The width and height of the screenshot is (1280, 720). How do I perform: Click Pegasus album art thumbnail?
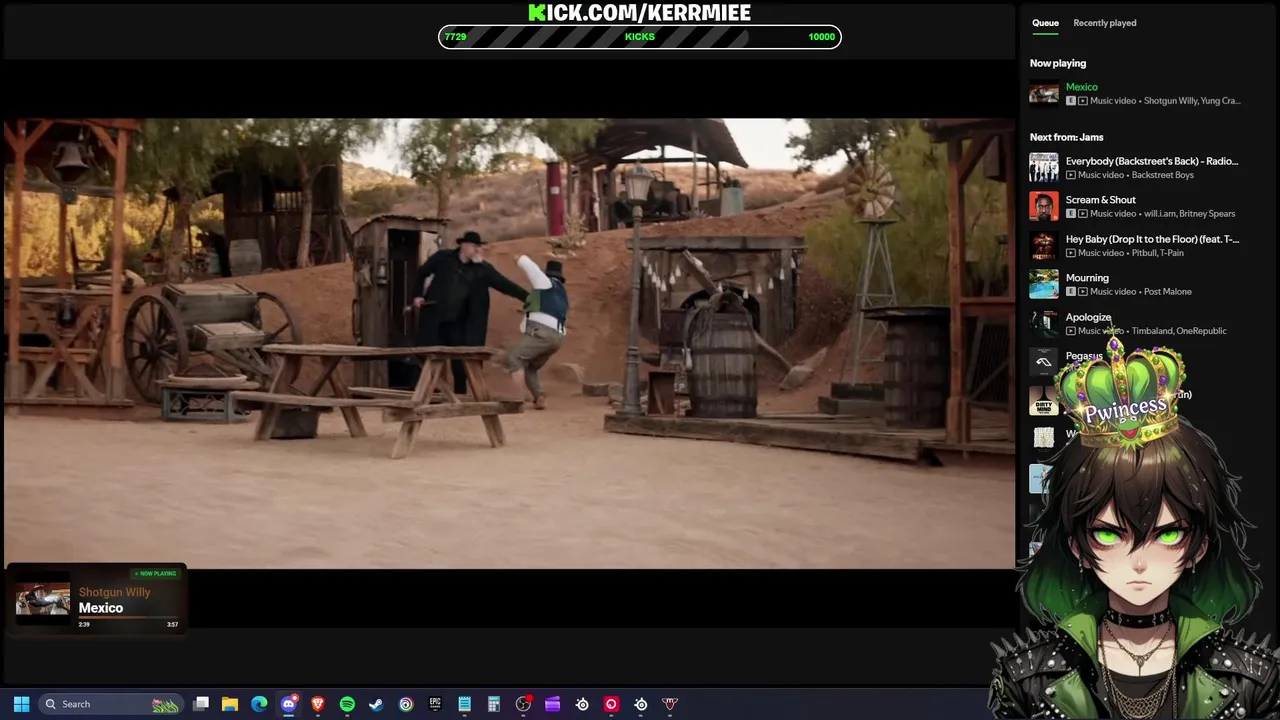point(1044,362)
